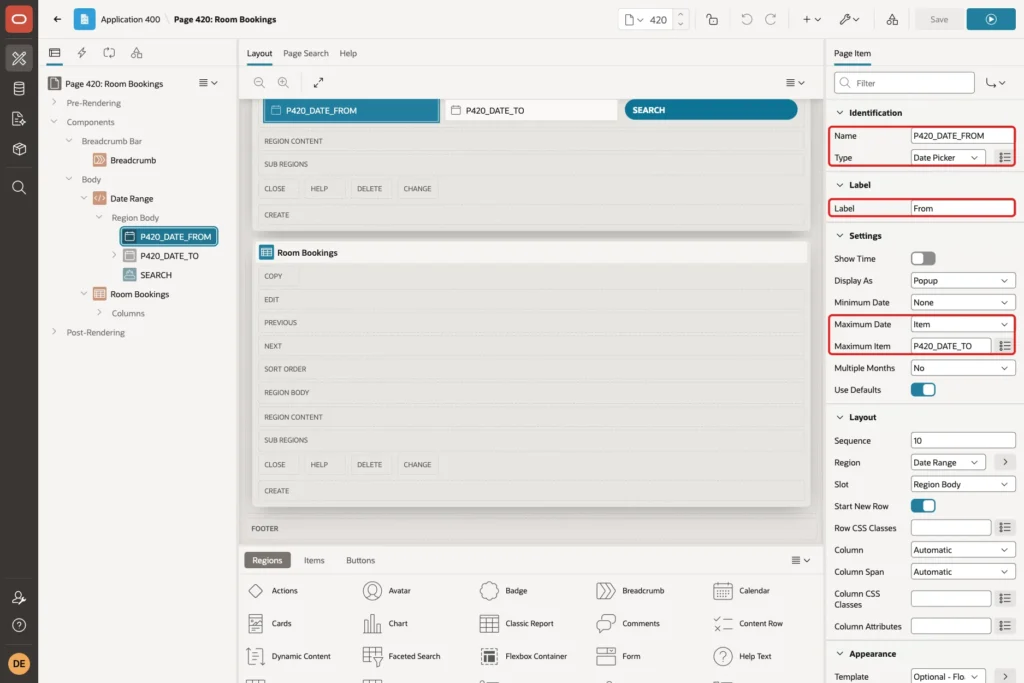Increment the page number stepper up arrow
Viewport: 1024px width, 683px height.
[x=680, y=14]
